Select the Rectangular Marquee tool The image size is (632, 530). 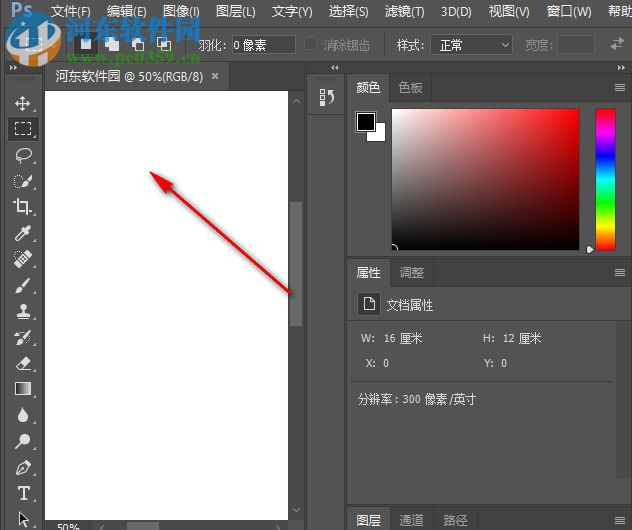pyautogui.click(x=23, y=129)
